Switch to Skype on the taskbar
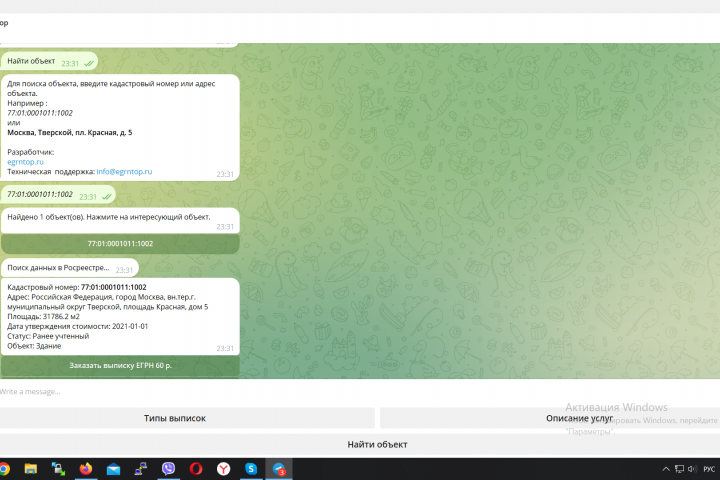The width and height of the screenshot is (720, 480). (x=251, y=469)
